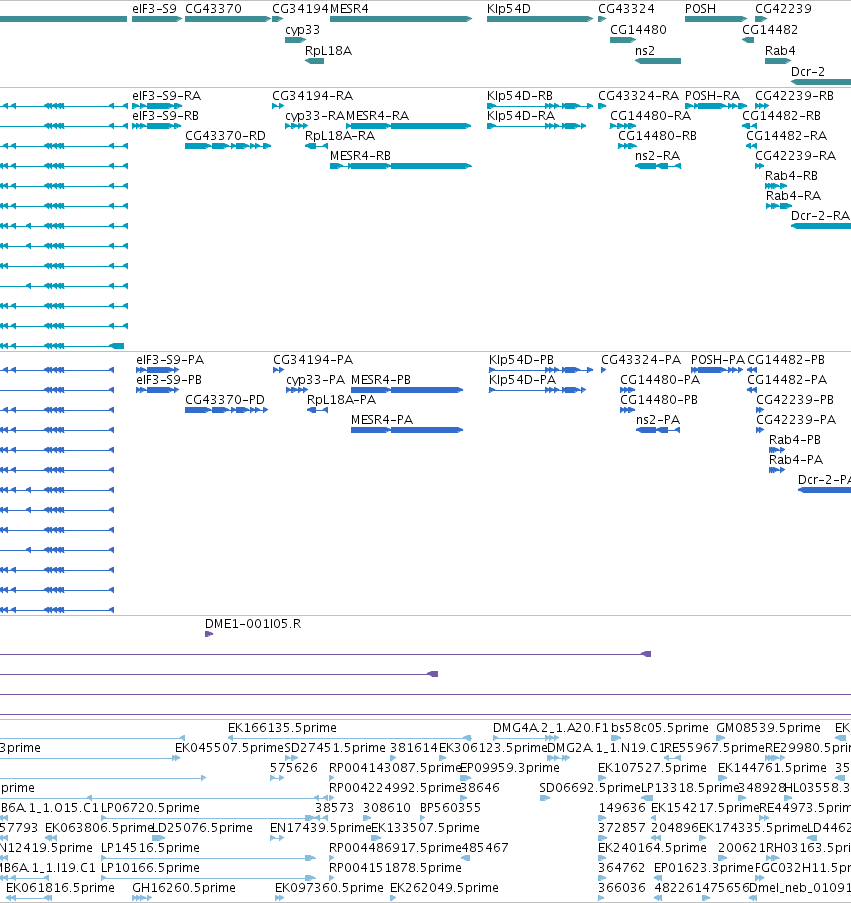Select the RpL18A-PA protein label
The width and height of the screenshot is (851, 903).
click(341, 400)
